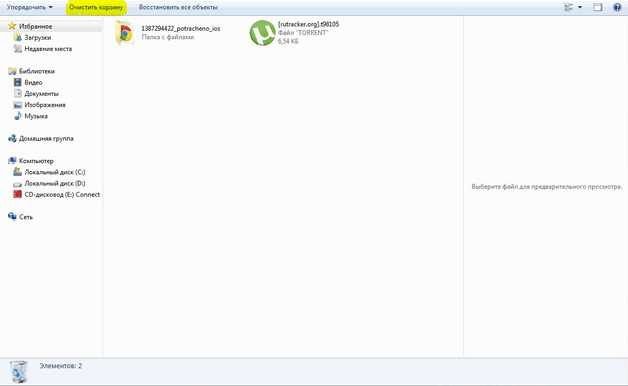Open the Загрузки folder

point(38,38)
